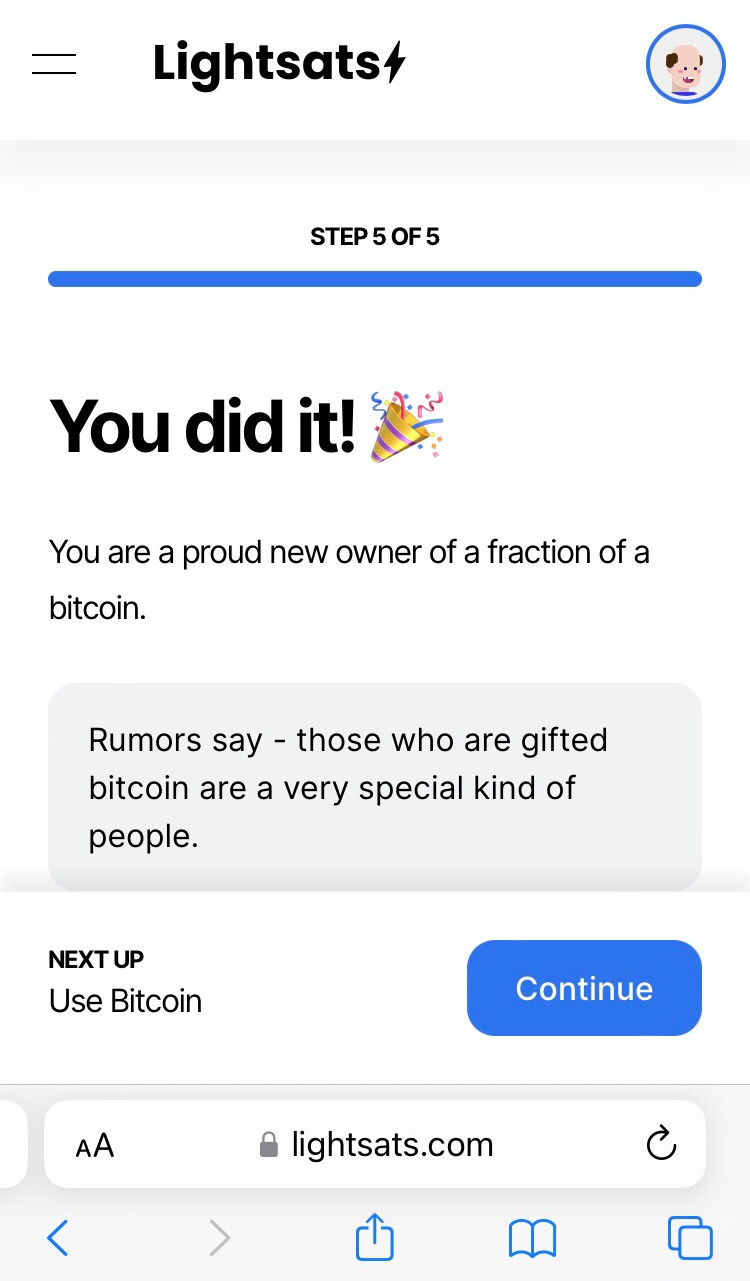Click the "Rumors say" gray quote box

(x=375, y=787)
